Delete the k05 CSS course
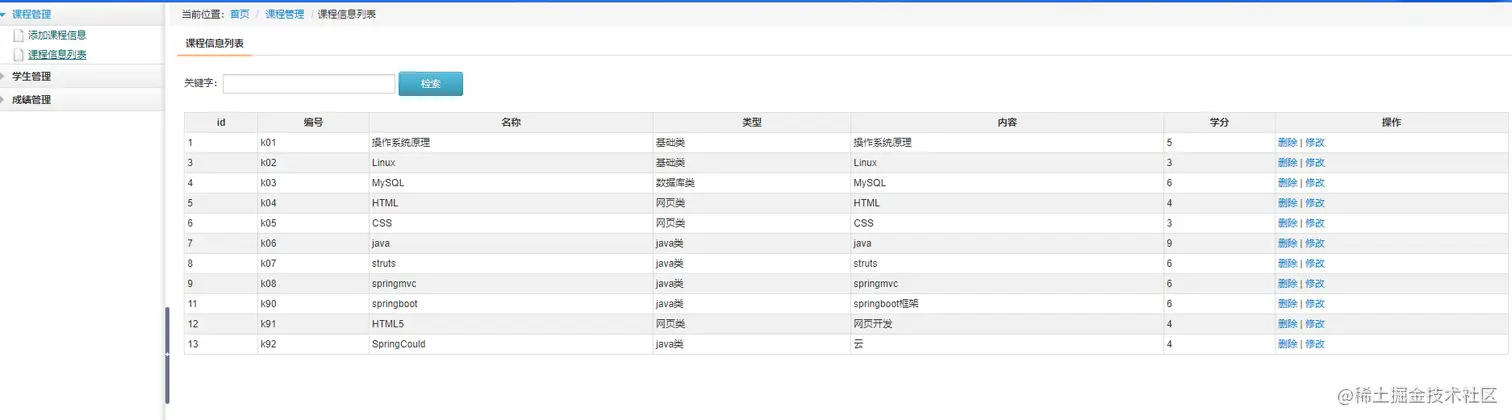The height and width of the screenshot is (420, 1512). [x=1287, y=223]
